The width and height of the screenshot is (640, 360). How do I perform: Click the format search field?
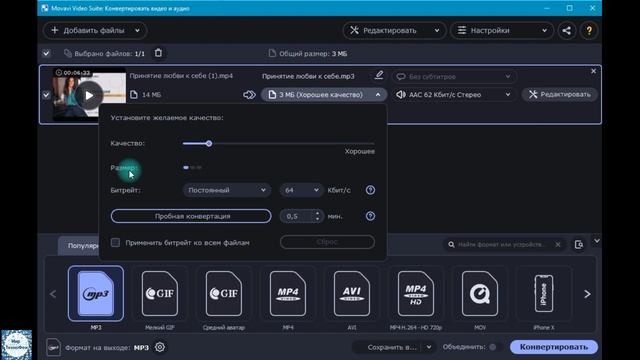(502, 244)
